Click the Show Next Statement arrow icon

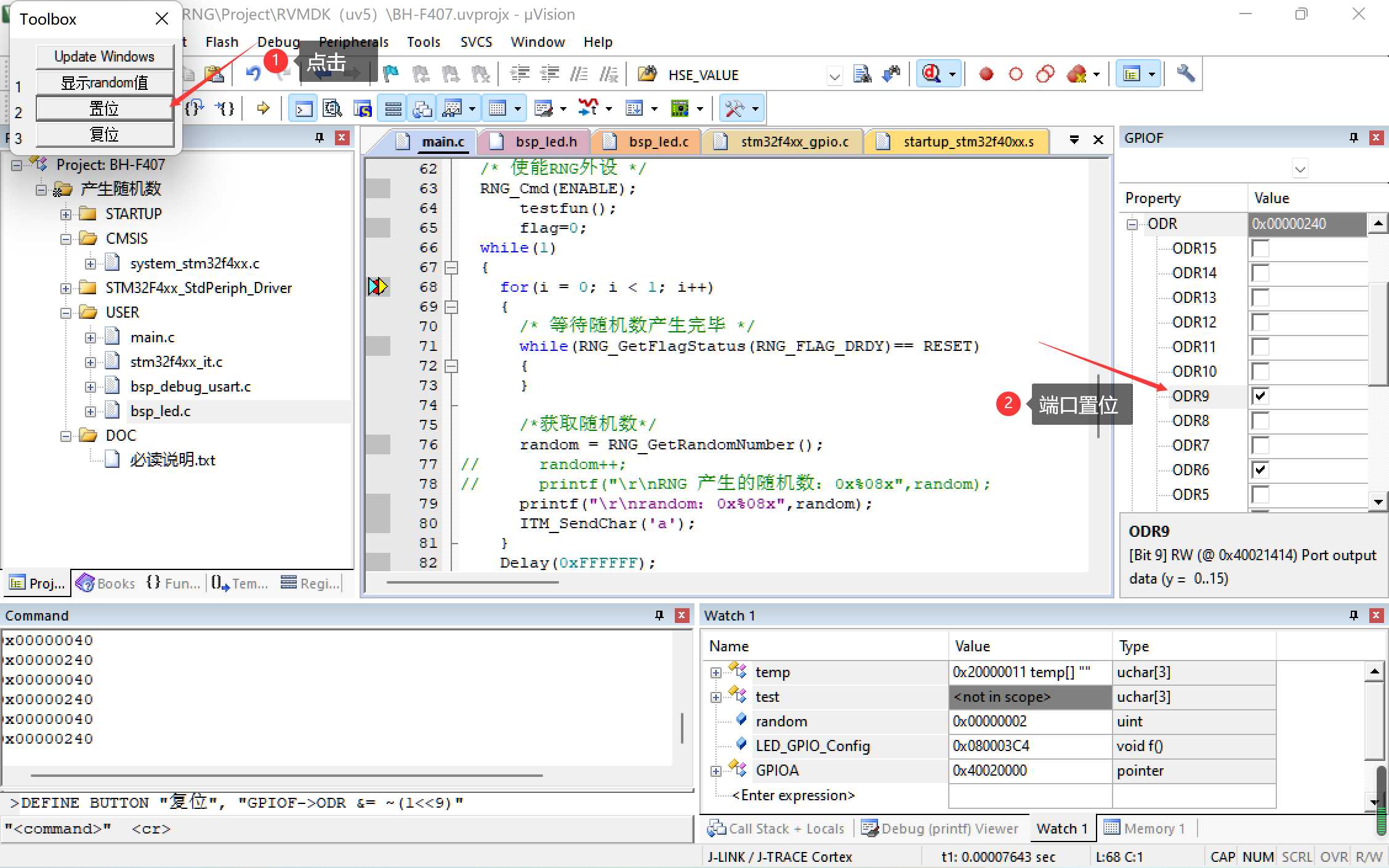[x=263, y=109]
